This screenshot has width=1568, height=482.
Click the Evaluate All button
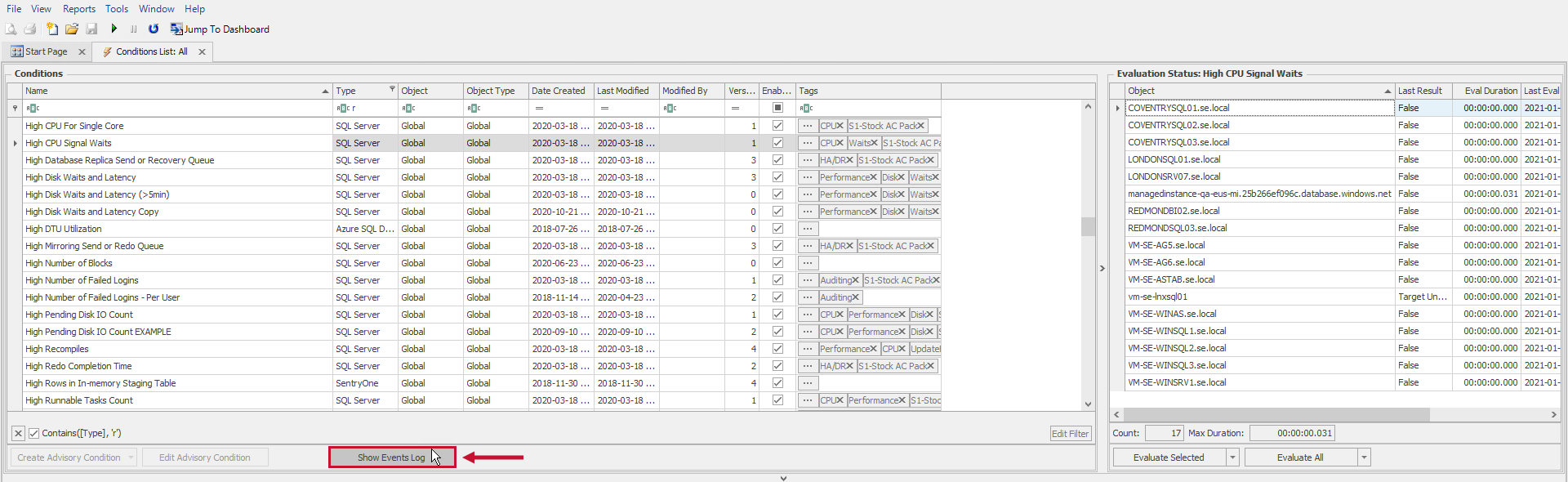pyautogui.click(x=1300, y=457)
